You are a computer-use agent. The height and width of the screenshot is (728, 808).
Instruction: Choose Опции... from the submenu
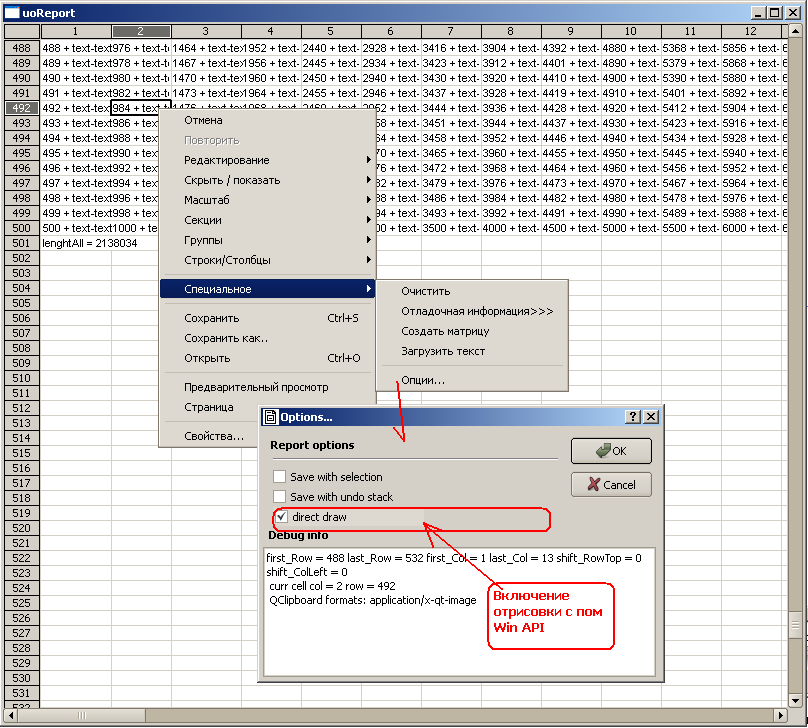[423, 380]
